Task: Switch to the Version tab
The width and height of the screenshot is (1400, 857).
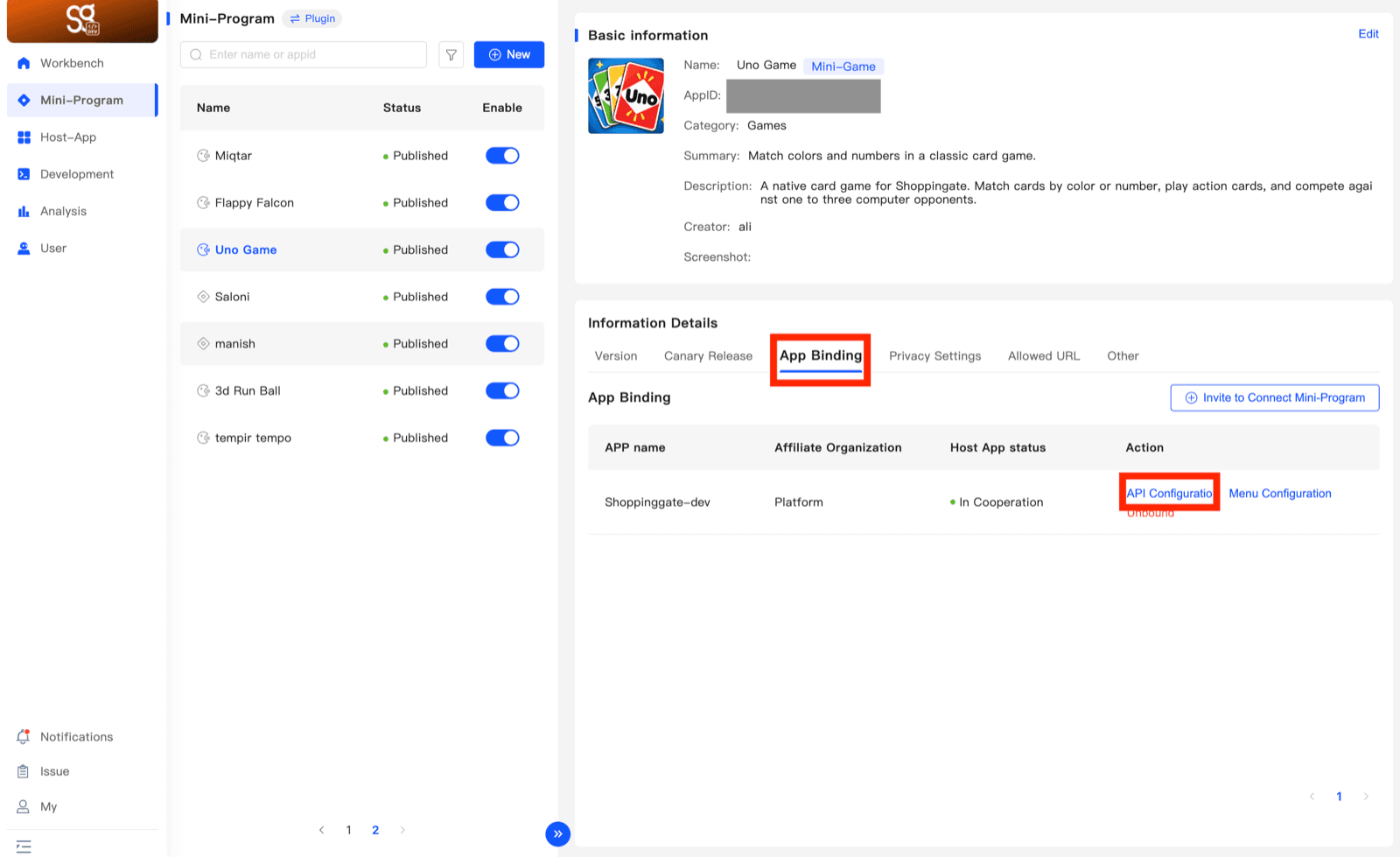Action: pyautogui.click(x=616, y=356)
